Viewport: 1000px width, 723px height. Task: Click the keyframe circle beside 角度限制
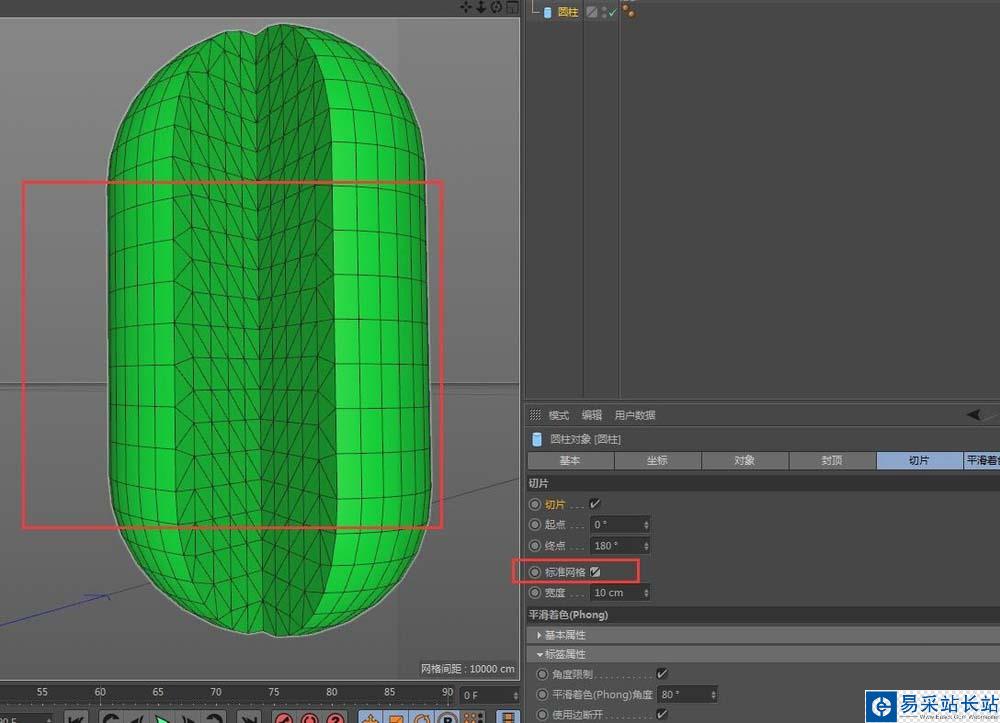542,674
